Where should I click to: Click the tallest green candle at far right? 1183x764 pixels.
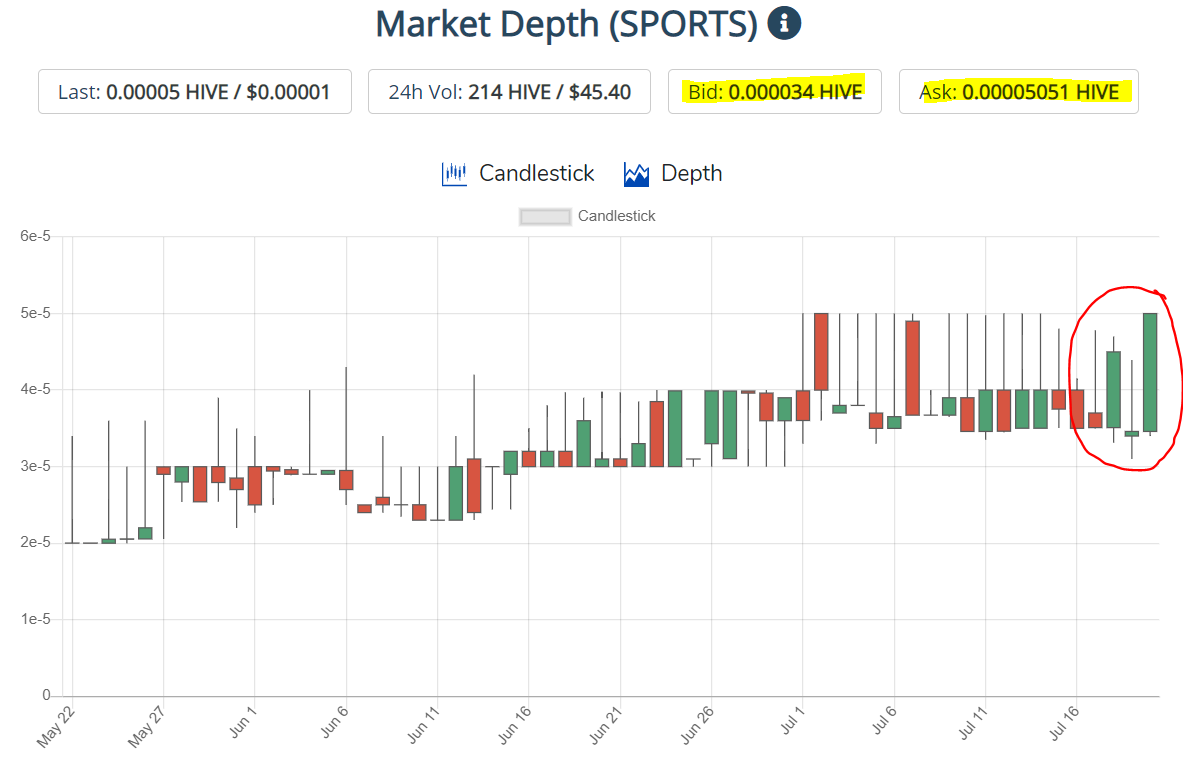pos(1150,372)
